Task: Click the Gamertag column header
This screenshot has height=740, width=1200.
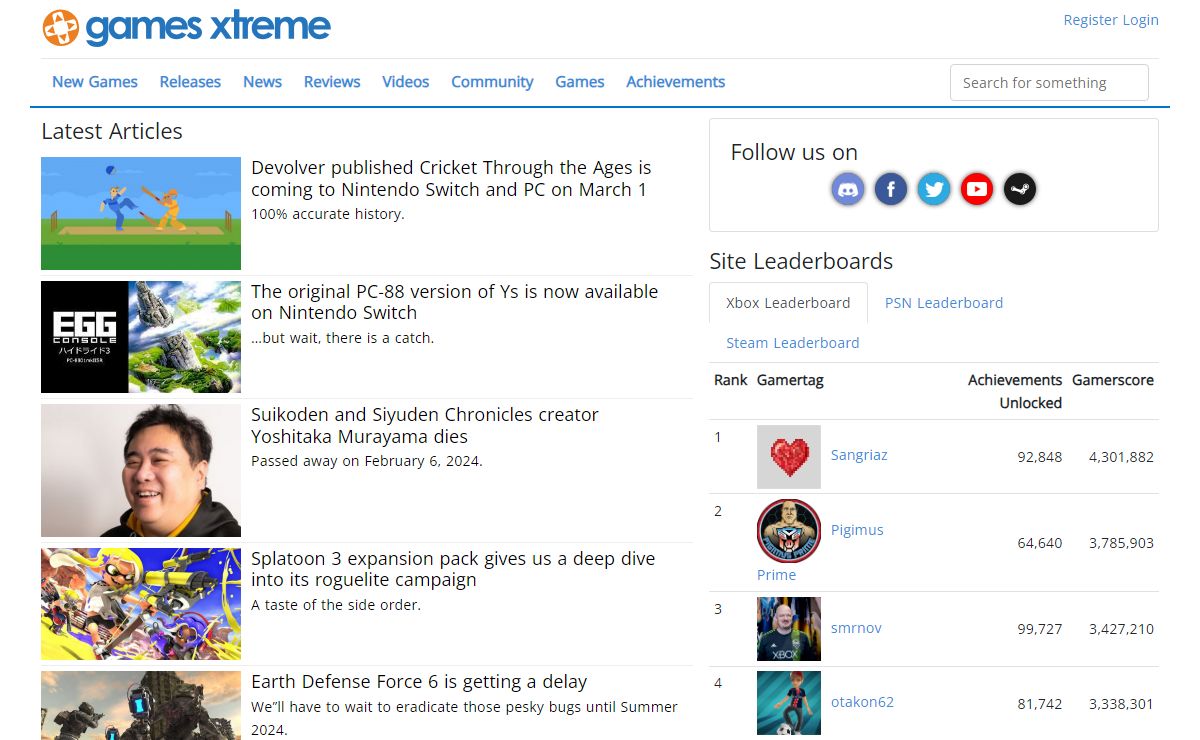Action: pos(790,380)
